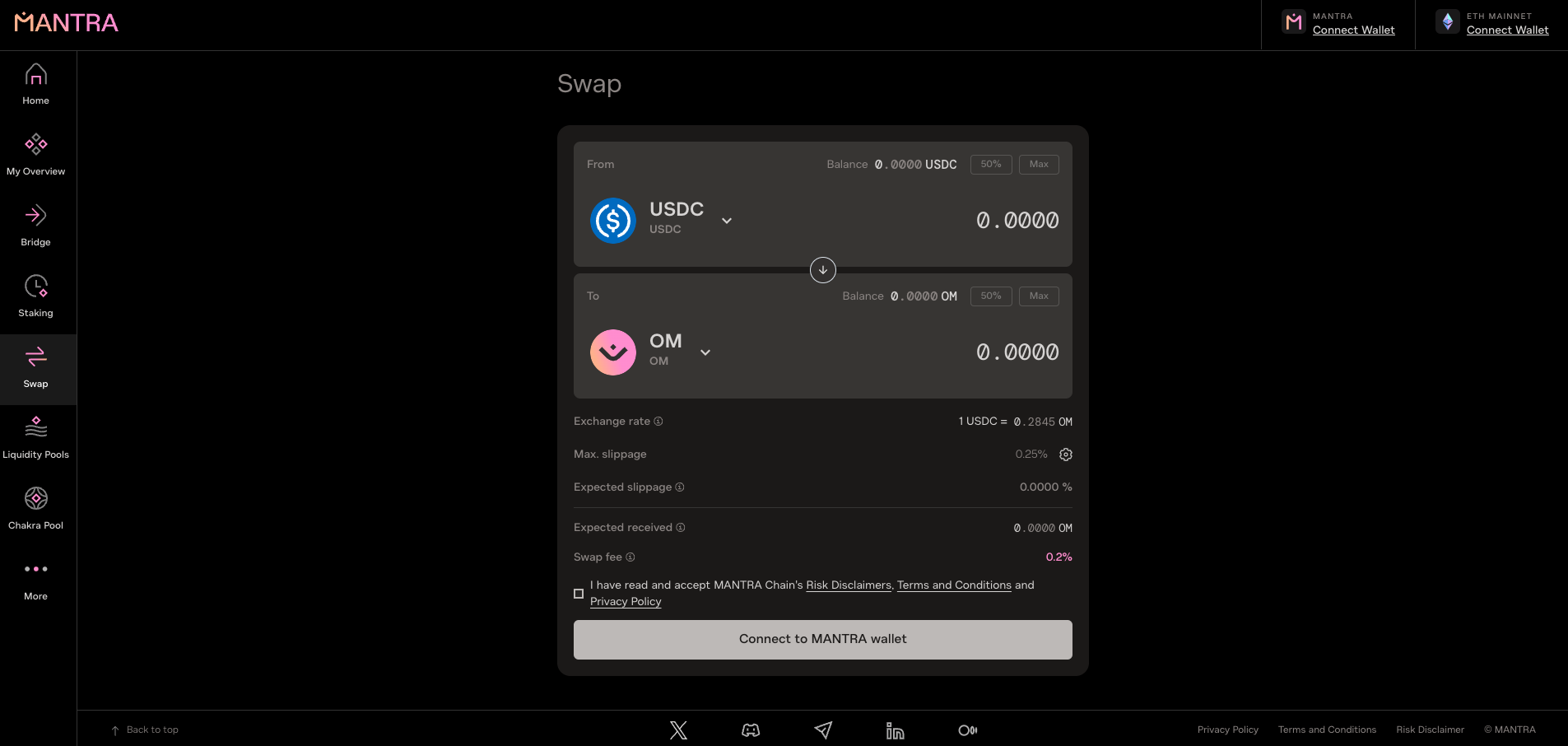The width and height of the screenshot is (1568, 746).
Task: Open the X (Twitter) social link
Action: [678, 730]
